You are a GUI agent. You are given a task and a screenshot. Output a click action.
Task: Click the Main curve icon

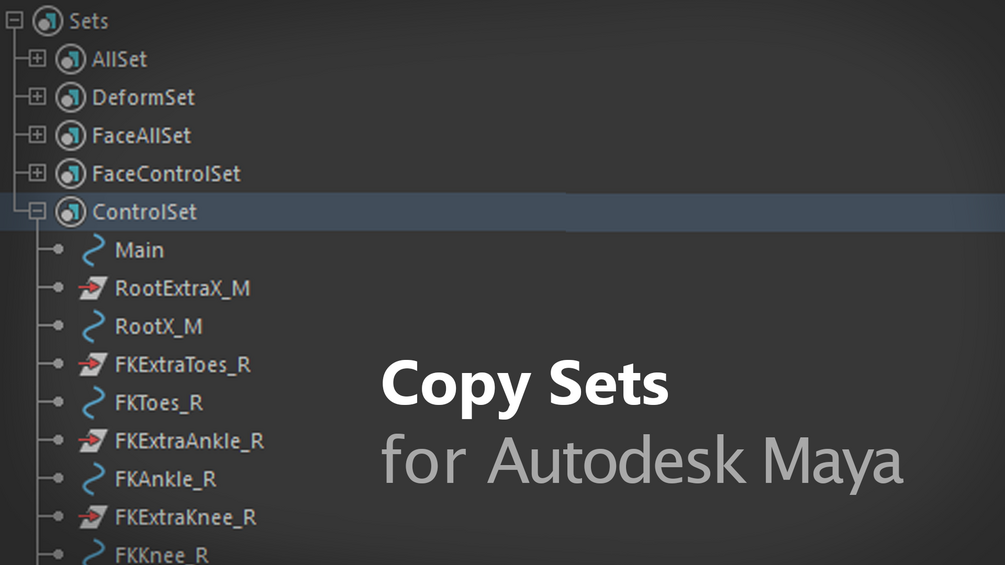coord(93,250)
